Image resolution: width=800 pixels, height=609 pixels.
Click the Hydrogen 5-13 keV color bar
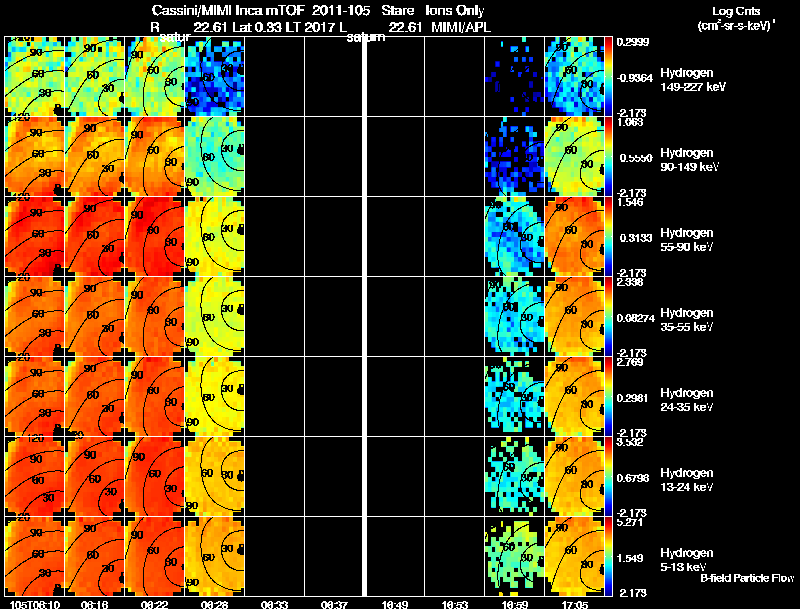(x=608, y=557)
